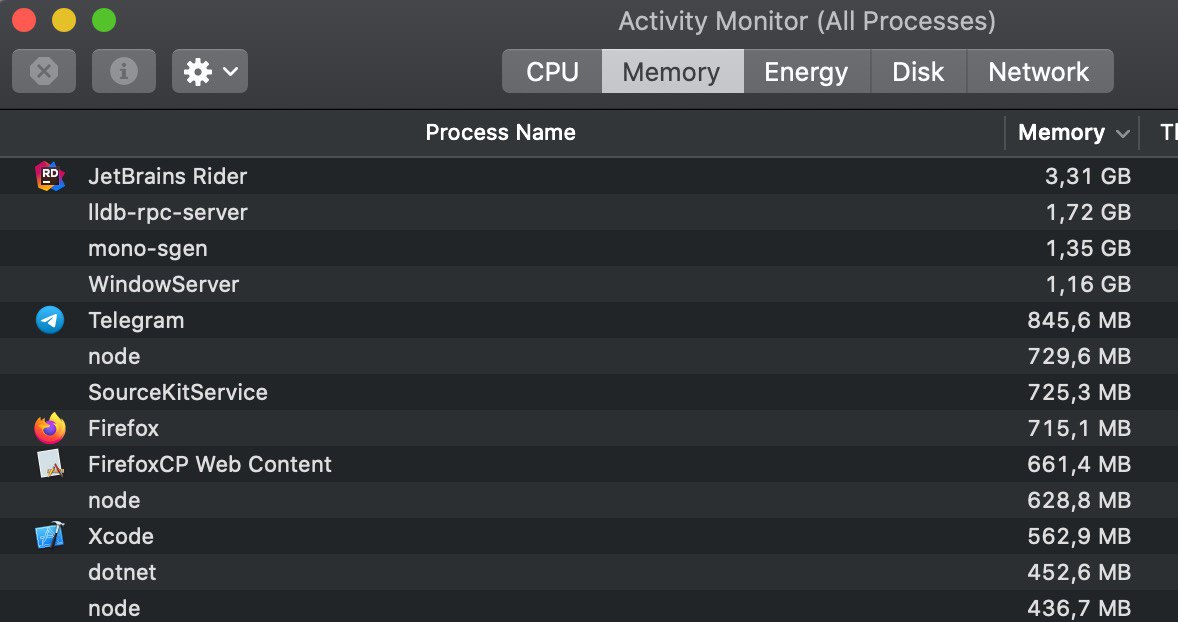Click the Memory column header
This screenshot has width=1178, height=622.
(1072, 133)
